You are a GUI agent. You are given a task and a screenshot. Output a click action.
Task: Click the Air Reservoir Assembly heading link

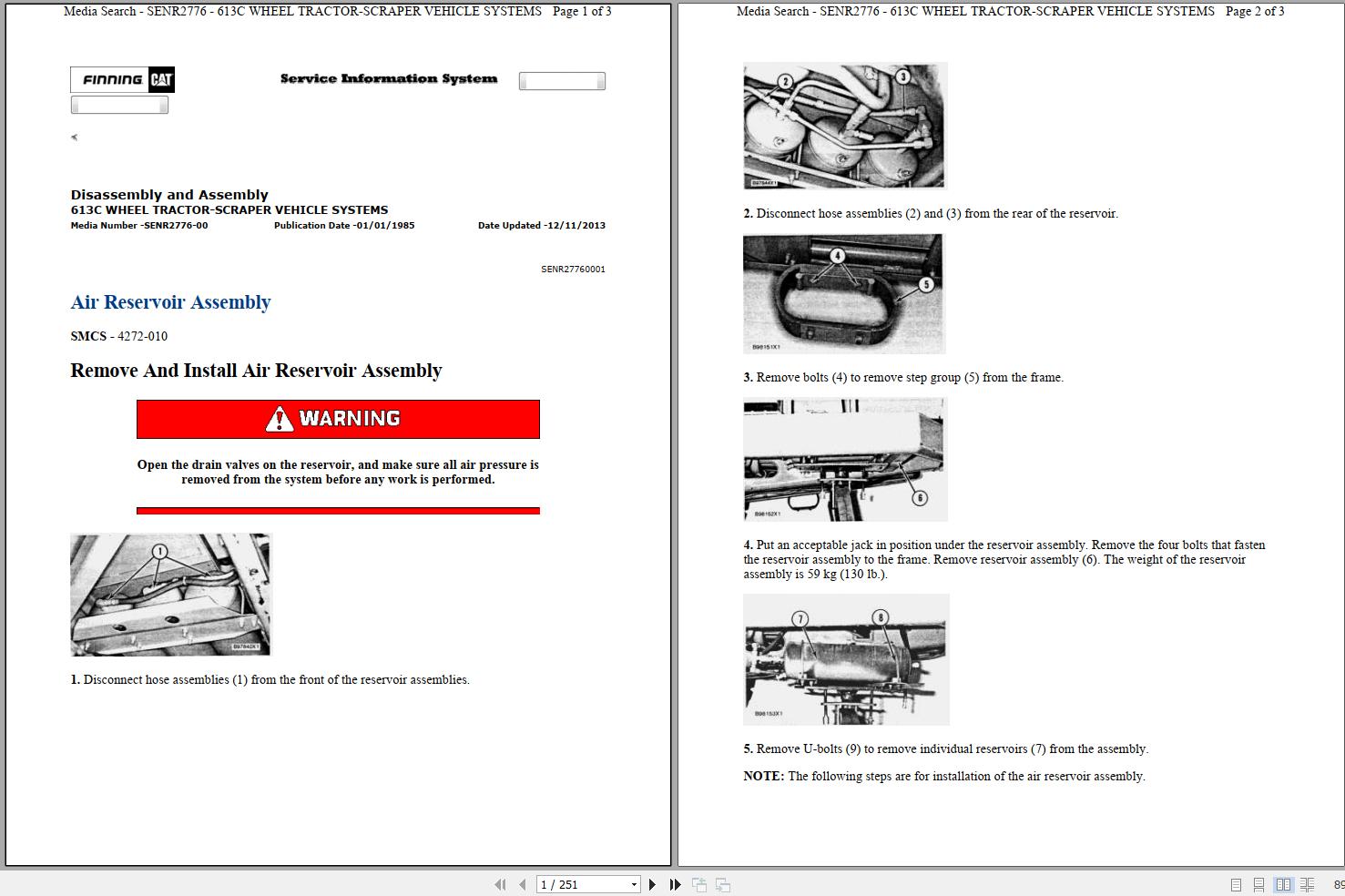170,302
